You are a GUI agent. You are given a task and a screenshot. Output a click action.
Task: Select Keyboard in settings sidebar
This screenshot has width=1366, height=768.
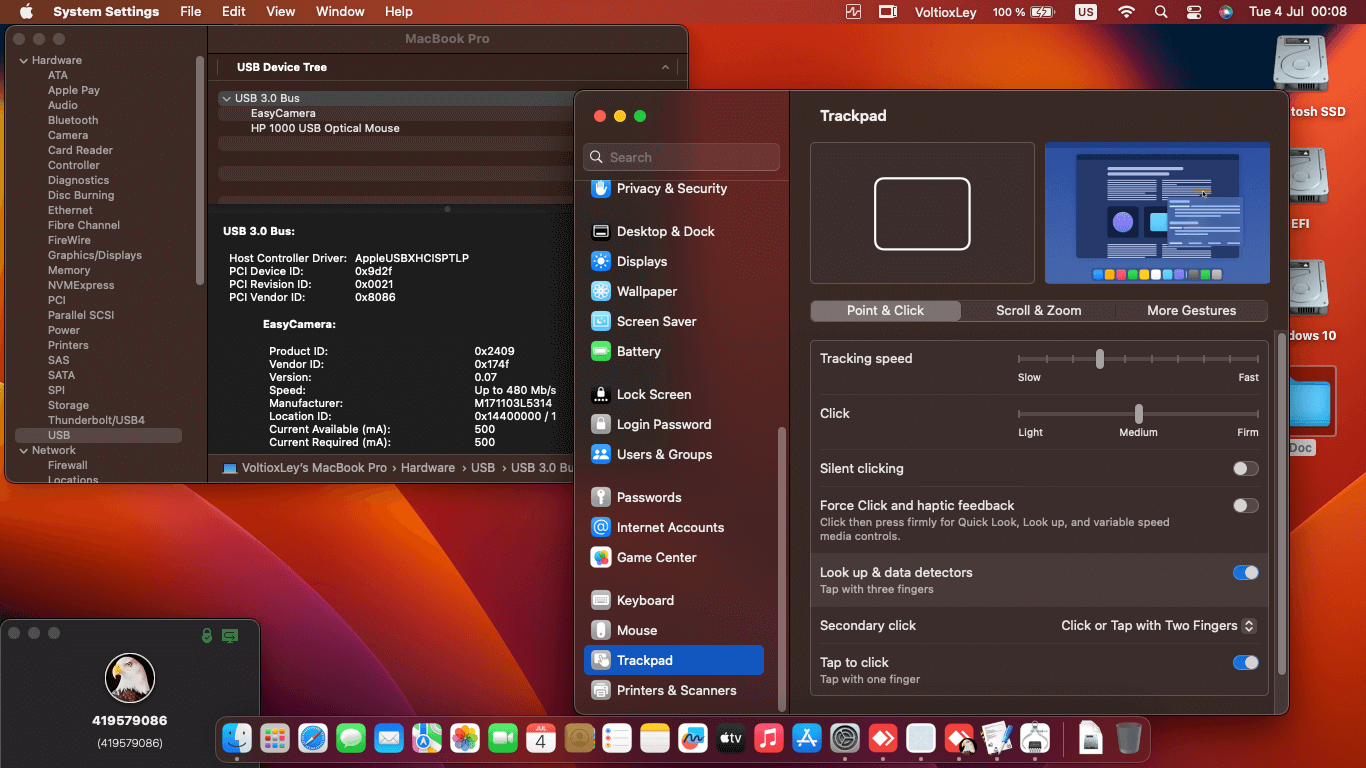673,600
